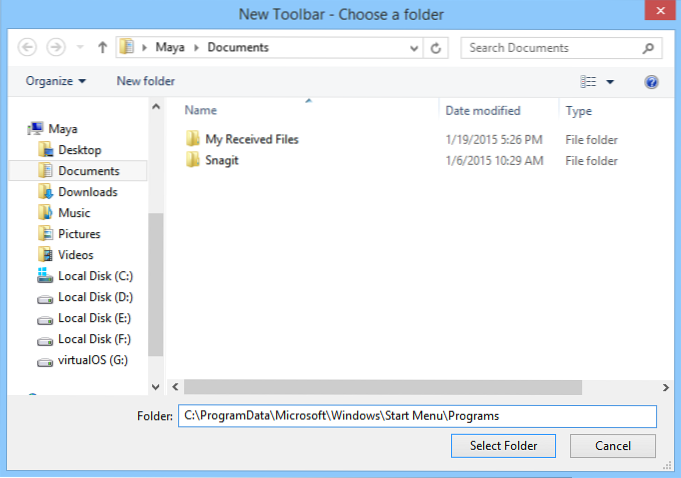This screenshot has width=681, height=478.
Task: Select Local Disk (D:) drive
Action: (95, 297)
